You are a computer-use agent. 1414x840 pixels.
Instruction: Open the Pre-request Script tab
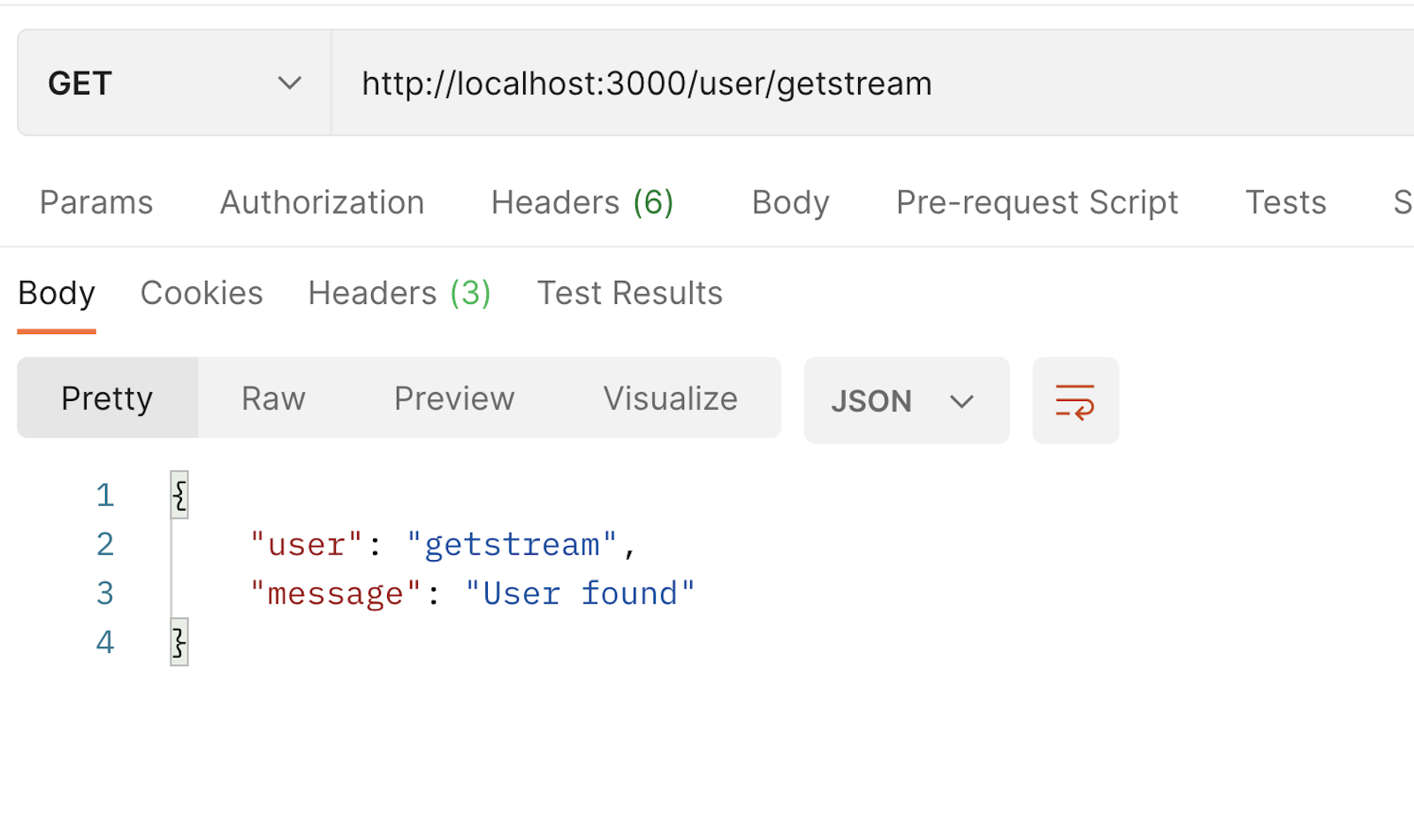click(1036, 201)
